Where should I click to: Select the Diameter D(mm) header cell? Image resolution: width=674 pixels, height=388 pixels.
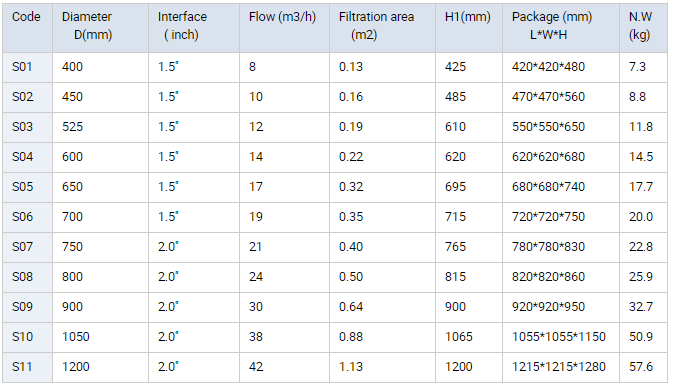(x=101, y=28)
